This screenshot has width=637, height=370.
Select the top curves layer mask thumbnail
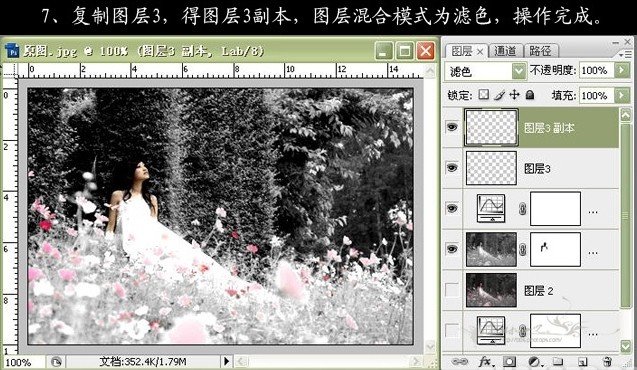coord(555,209)
